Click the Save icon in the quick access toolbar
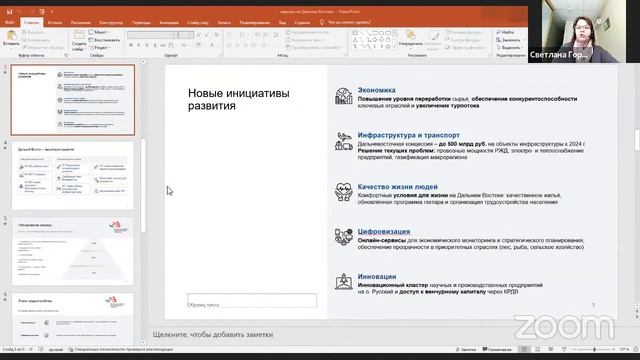The height and width of the screenshot is (360, 640). 9,11
